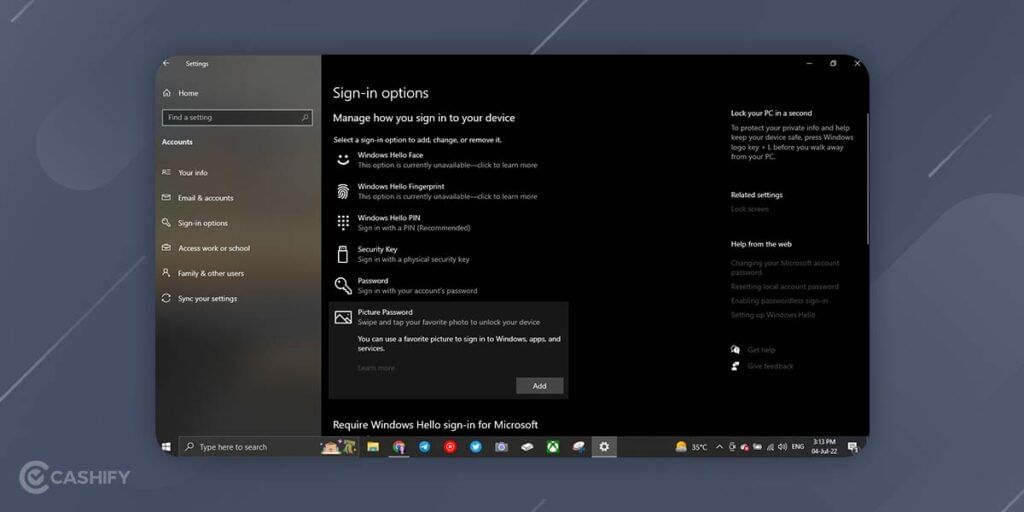Click Add button for Picture Password
Viewport: 1024px width, 512px height.
pos(539,386)
